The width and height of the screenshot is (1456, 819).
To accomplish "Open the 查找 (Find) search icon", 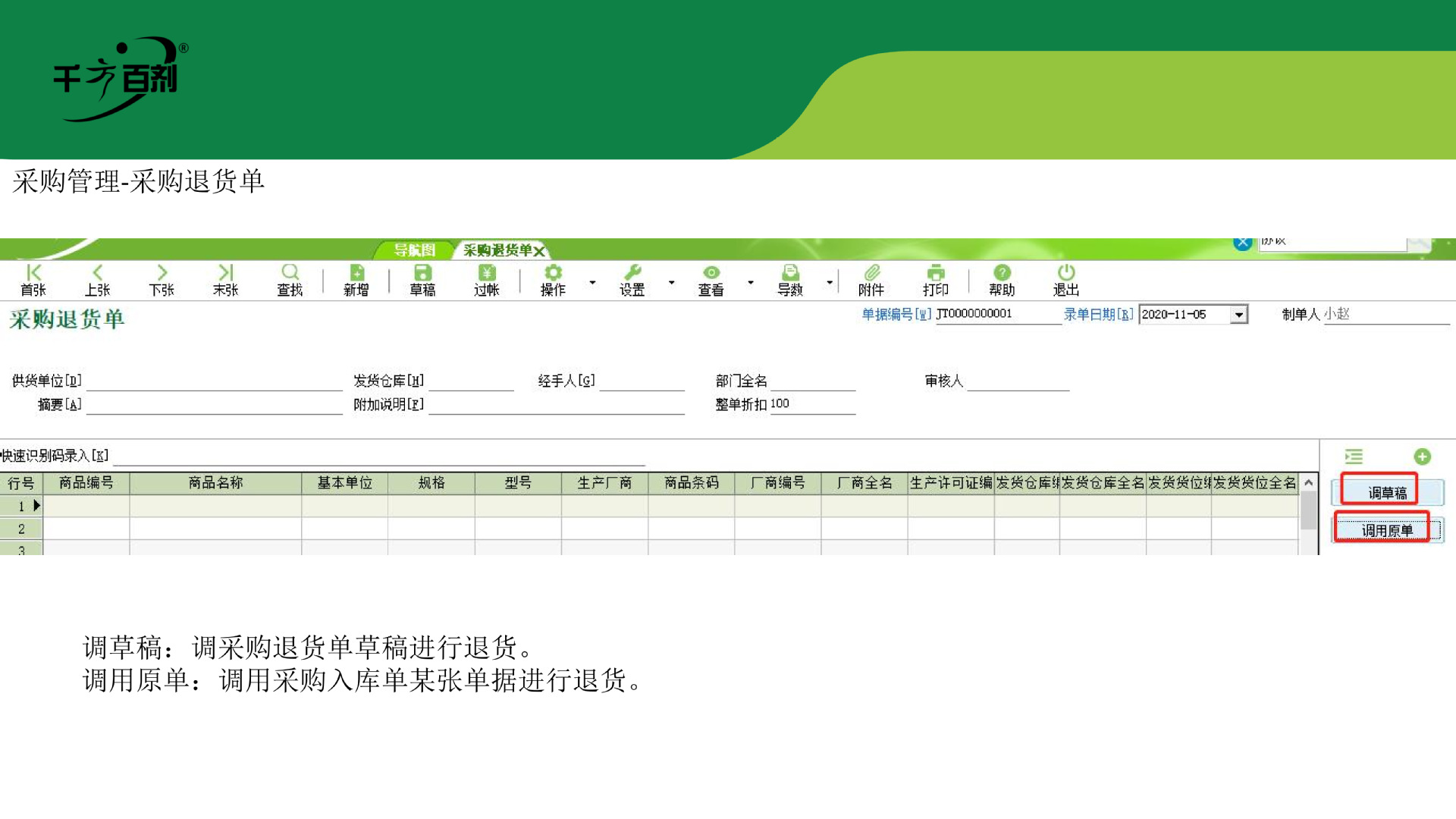I will tap(290, 279).
